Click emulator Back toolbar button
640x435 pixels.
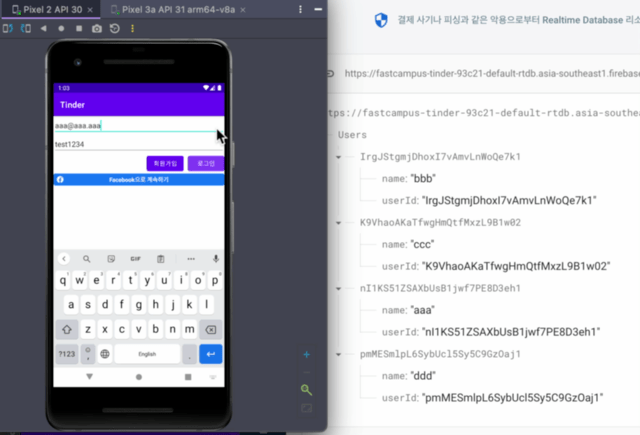[x=44, y=28]
